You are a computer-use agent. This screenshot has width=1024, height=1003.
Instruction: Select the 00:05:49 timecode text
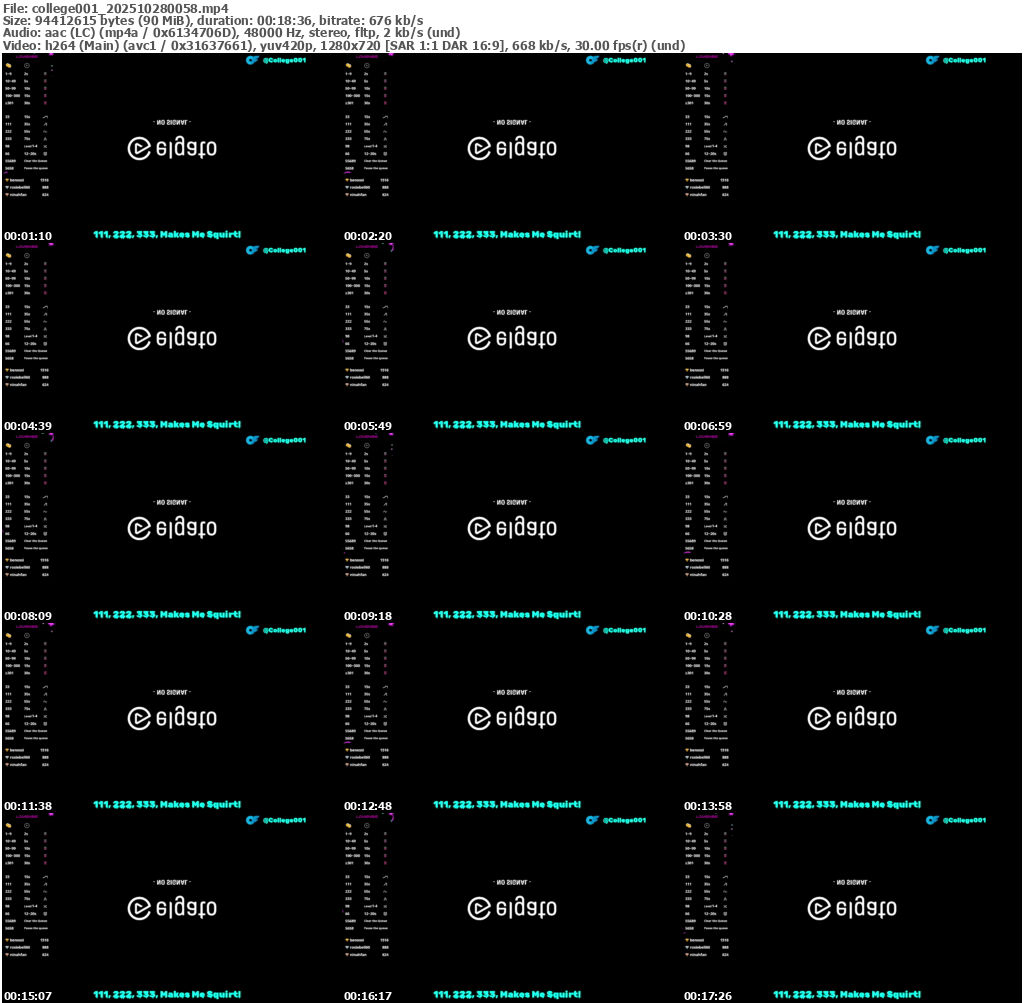pyautogui.click(x=368, y=426)
